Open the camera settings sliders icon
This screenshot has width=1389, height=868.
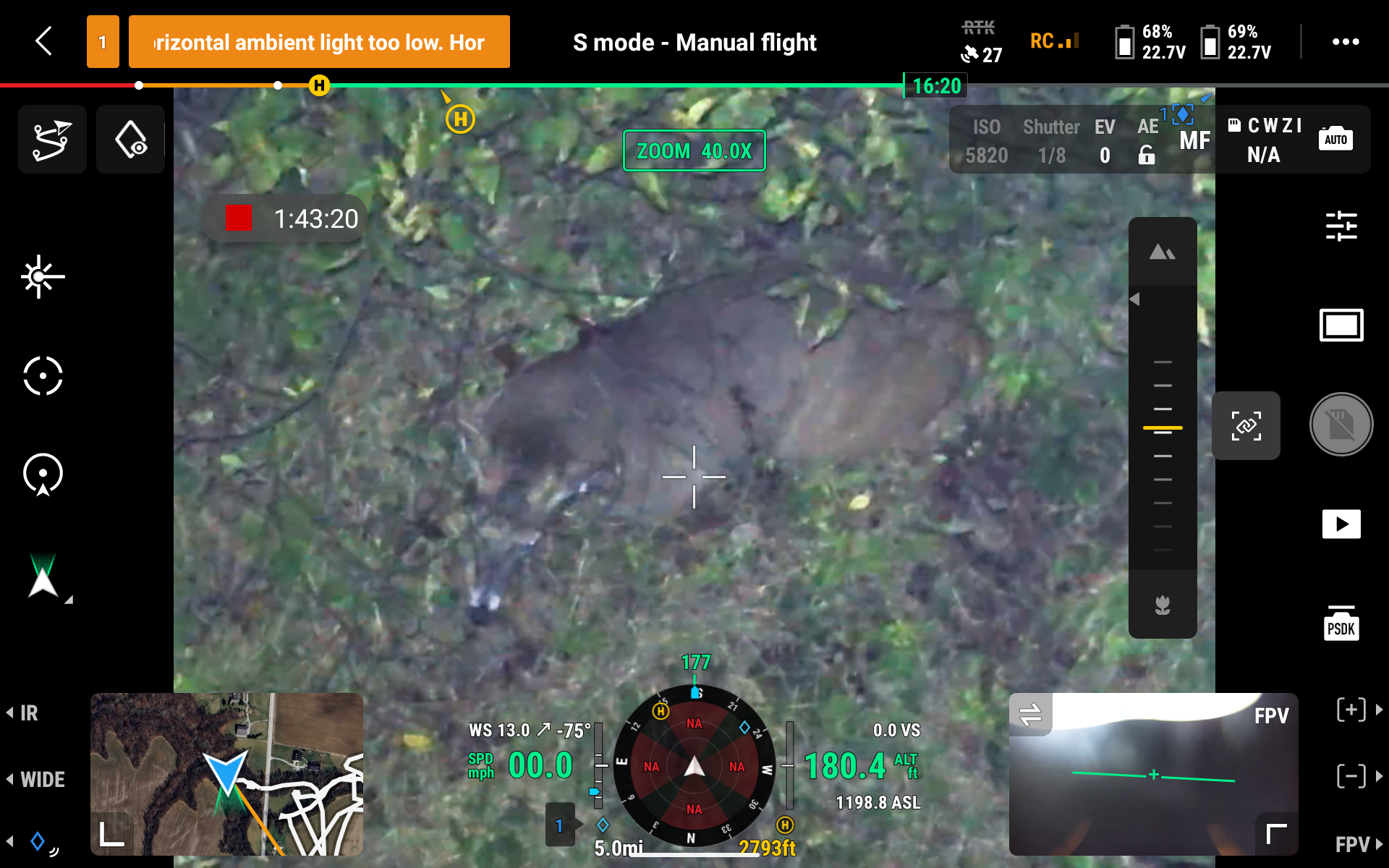(x=1341, y=226)
